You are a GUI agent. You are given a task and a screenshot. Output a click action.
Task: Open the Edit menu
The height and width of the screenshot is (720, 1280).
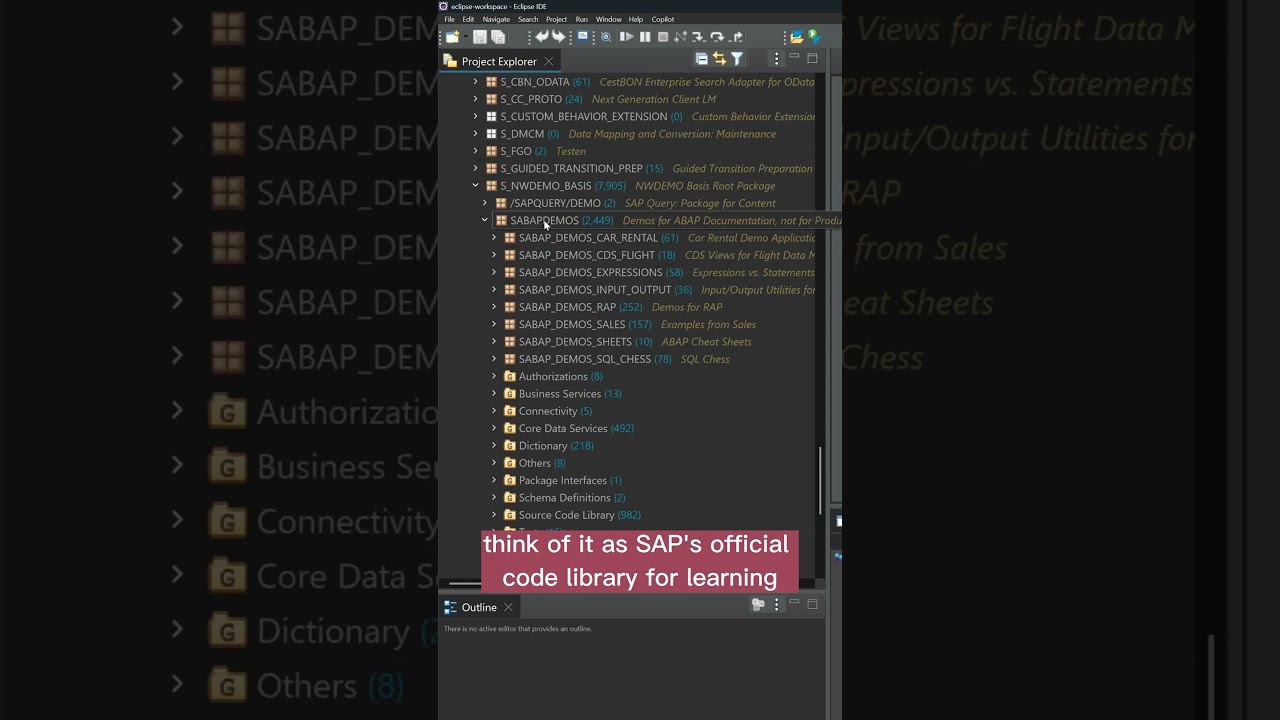[x=468, y=19]
